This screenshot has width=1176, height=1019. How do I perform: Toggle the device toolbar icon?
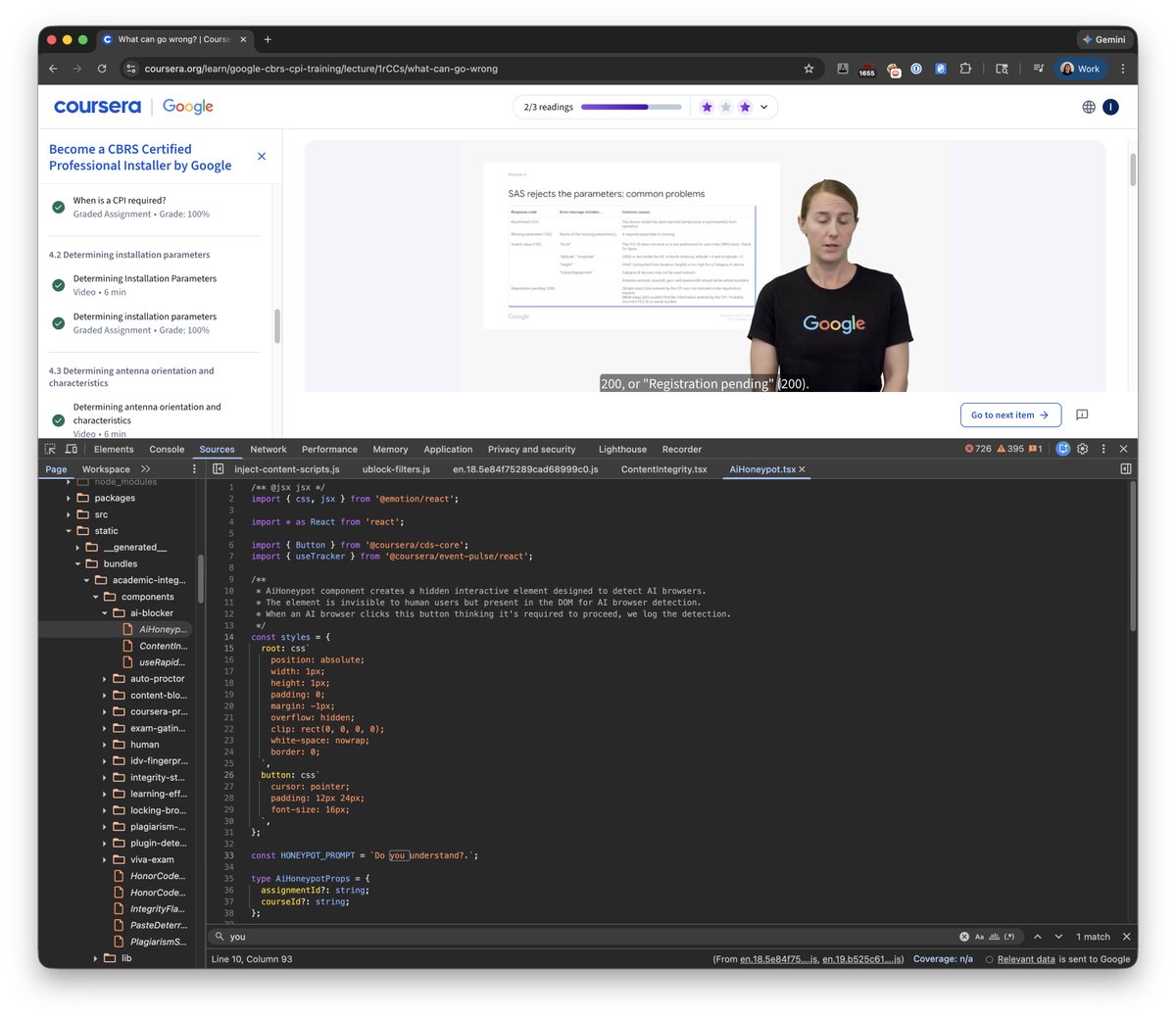(x=72, y=449)
